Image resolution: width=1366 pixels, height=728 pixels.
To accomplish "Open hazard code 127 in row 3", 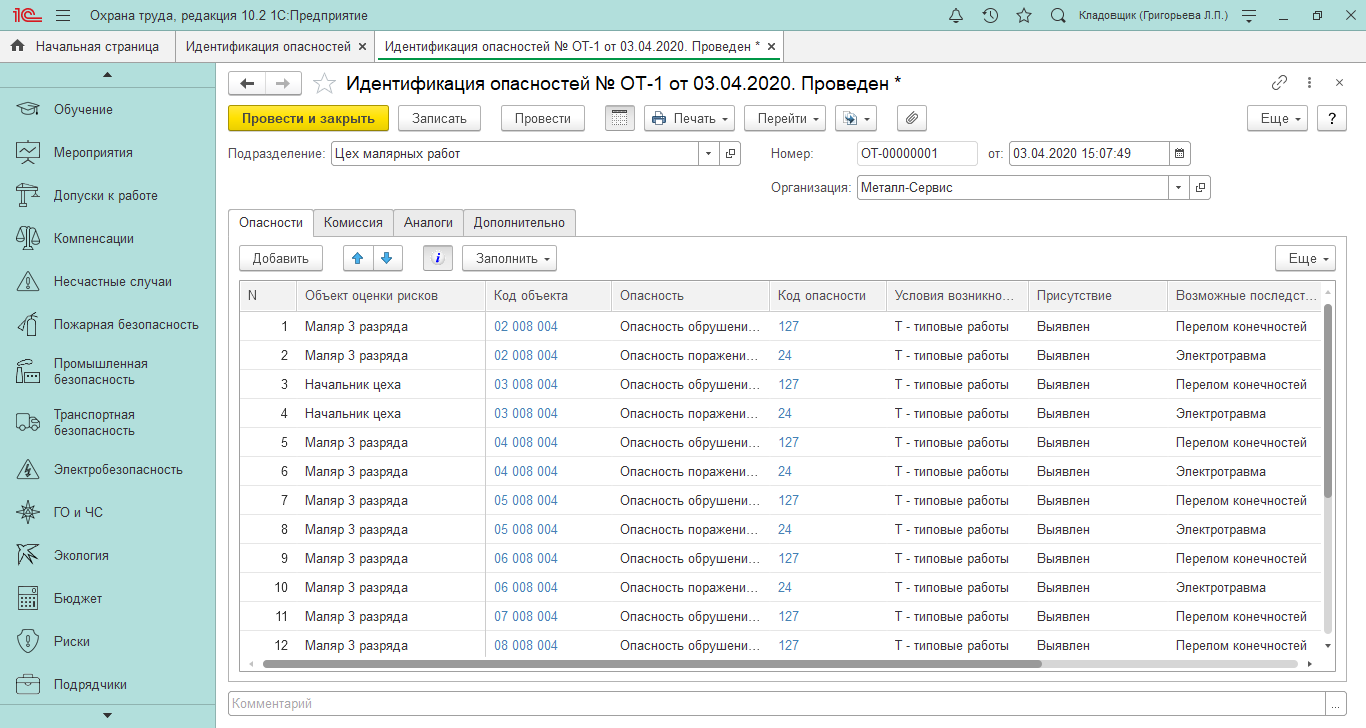I will click(788, 385).
